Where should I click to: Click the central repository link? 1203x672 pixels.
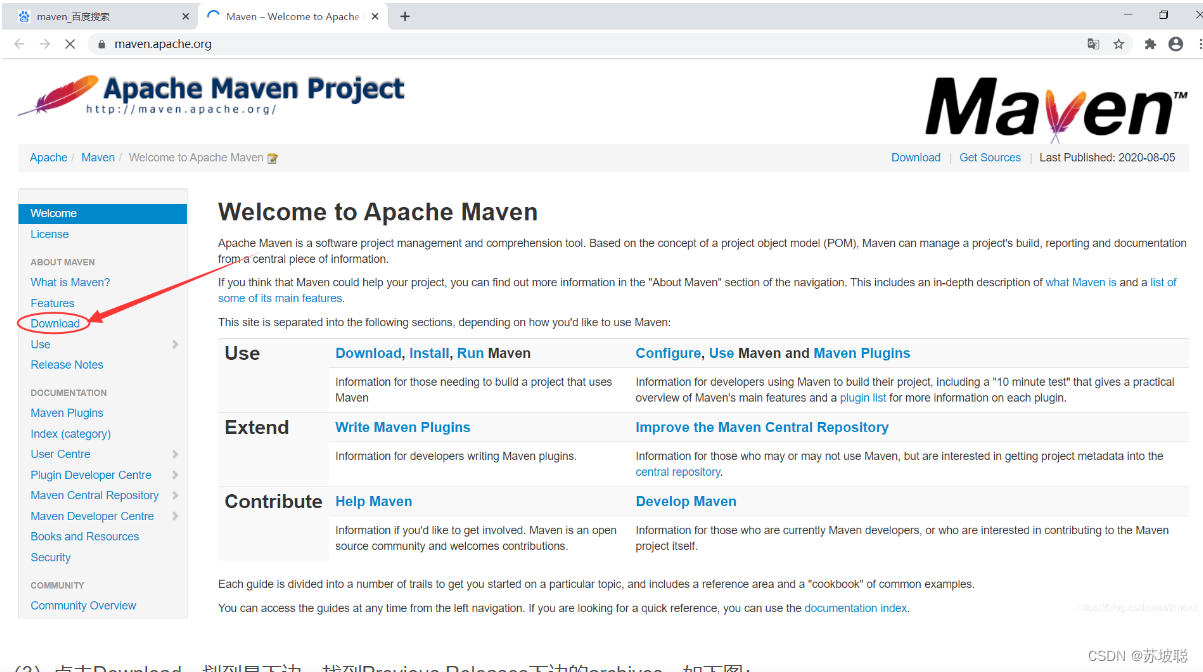click(x=678, y=472)
